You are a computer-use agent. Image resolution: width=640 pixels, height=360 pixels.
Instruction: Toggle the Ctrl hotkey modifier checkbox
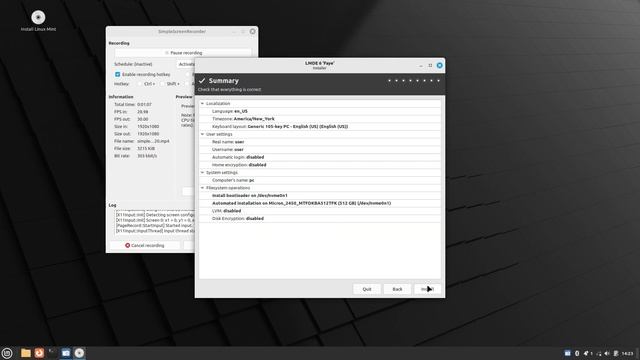(x=140, y=84)
